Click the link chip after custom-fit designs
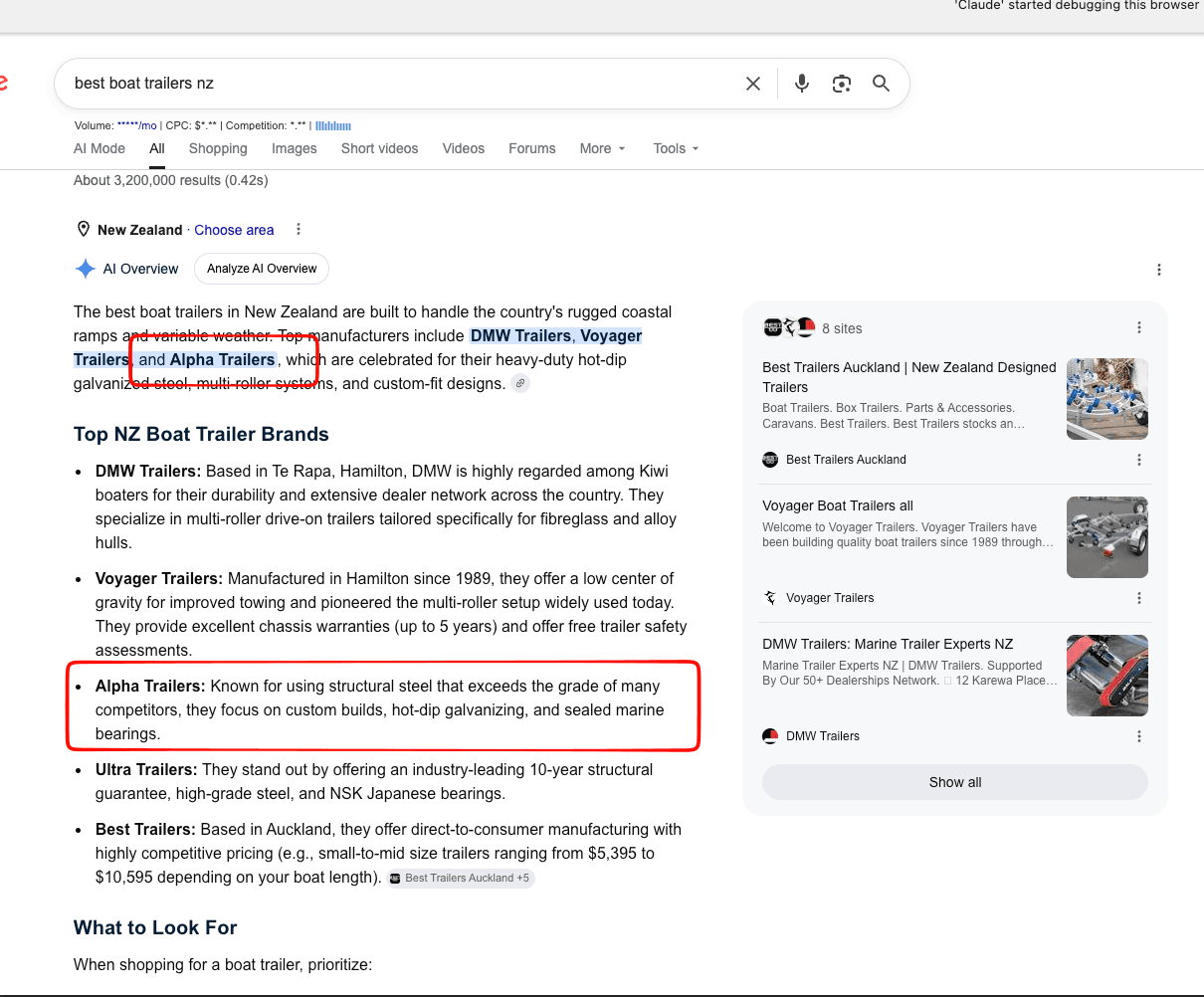Viewport: 1204px width, 997px height. [520, 384]
